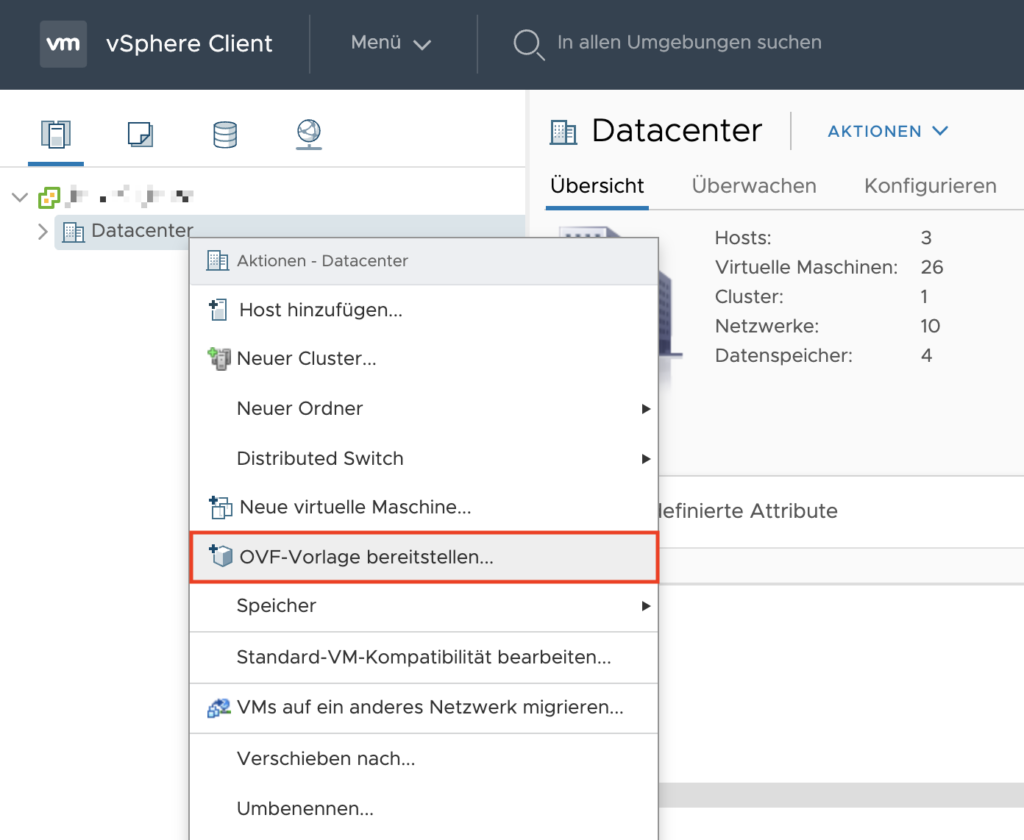
Task: Click the Datacenter tree node icon
Action: (73, 231)
